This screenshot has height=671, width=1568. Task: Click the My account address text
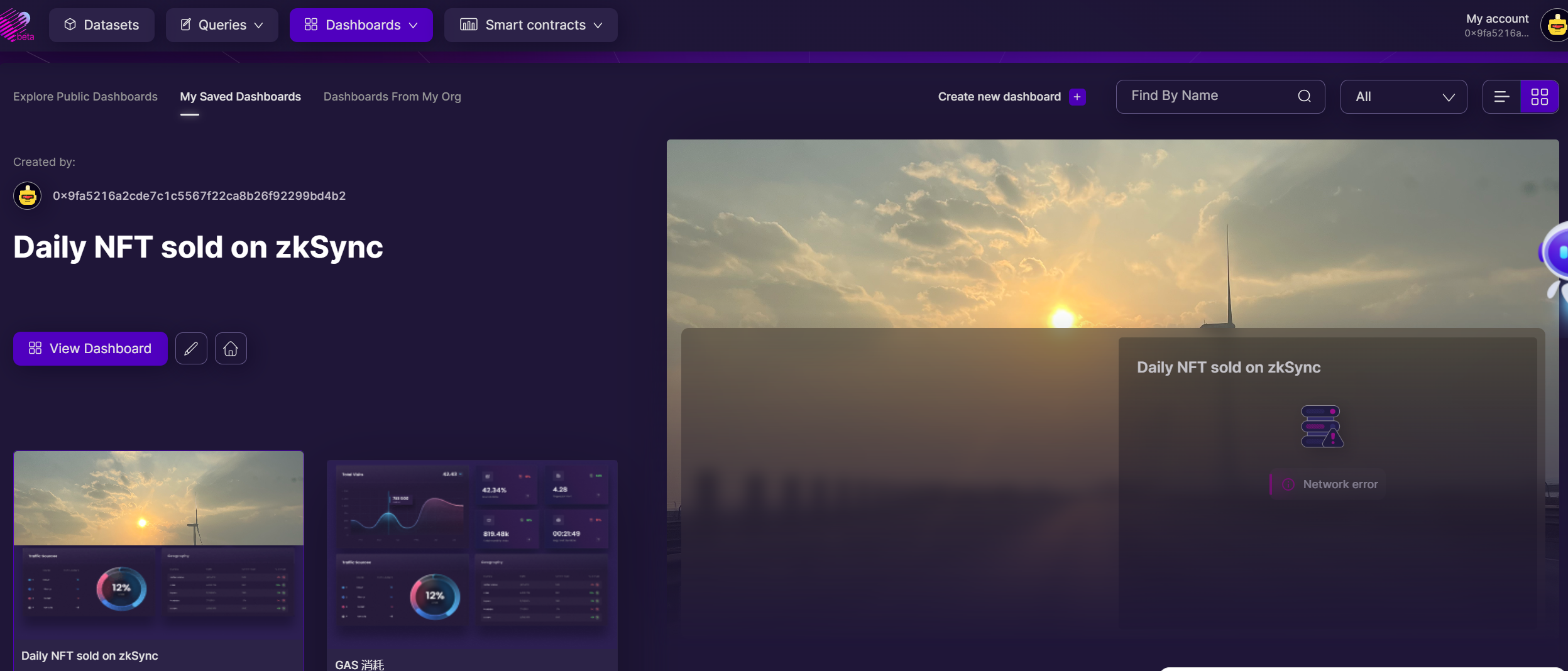pyautogui.click(x=1496, y=33)
